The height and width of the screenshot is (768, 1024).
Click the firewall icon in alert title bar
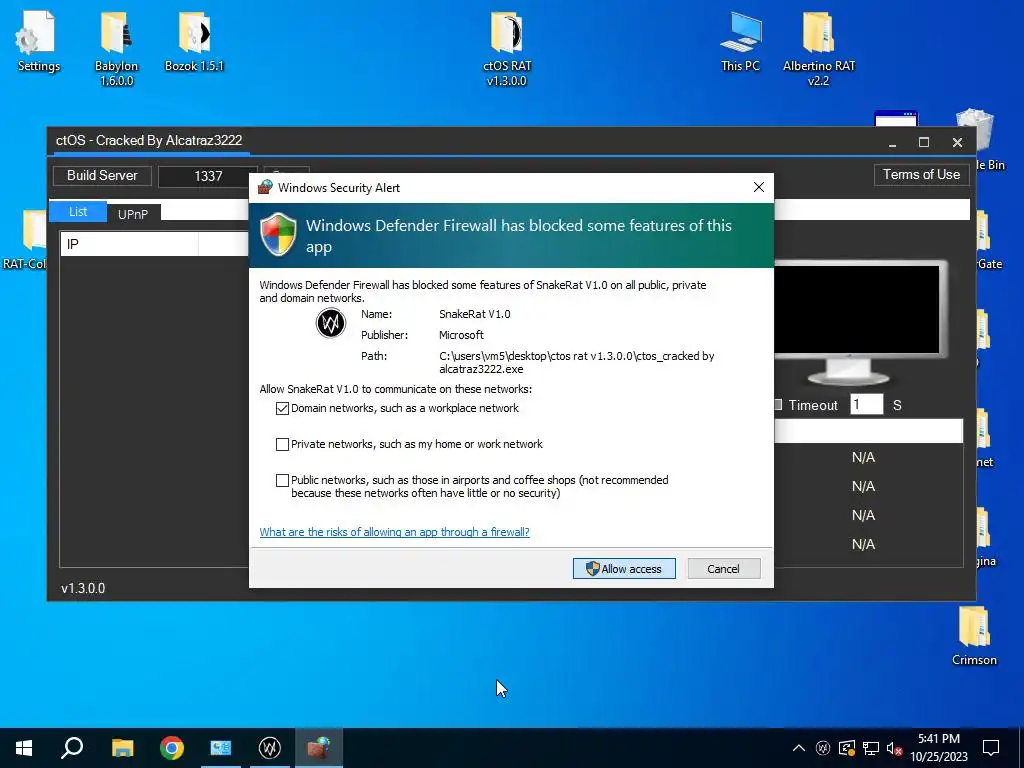pos(265,187)
